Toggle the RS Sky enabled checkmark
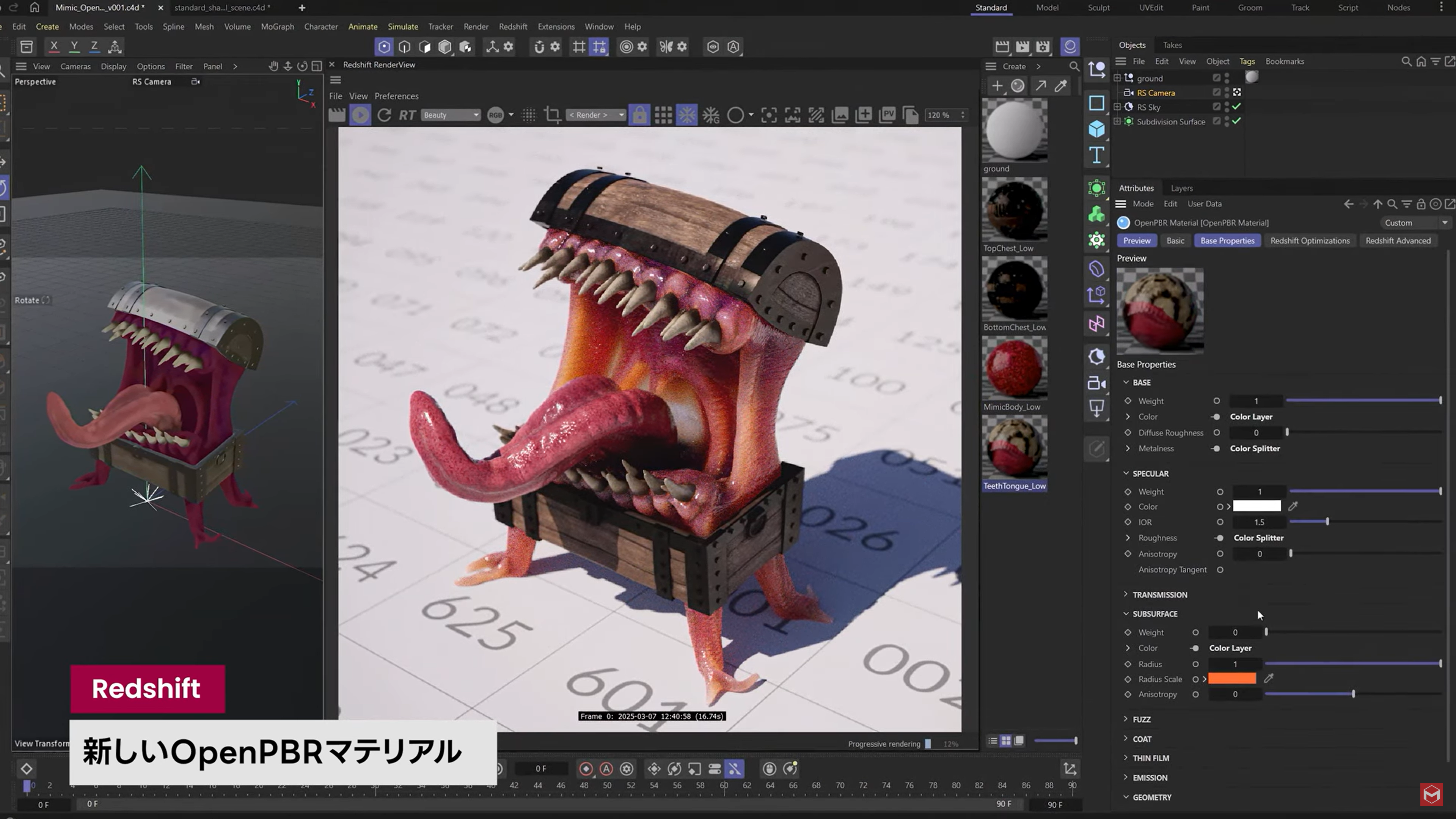This screenshot has width=1456, height=819. [1237, 107]
